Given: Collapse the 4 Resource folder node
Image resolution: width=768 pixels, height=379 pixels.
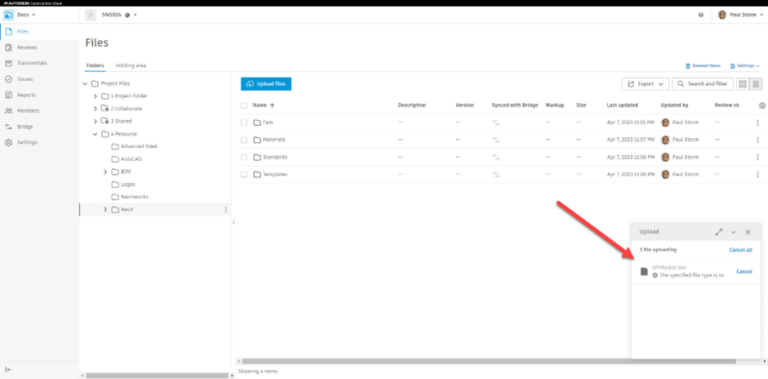Looking at the screenshot, I should click(95, 134).
